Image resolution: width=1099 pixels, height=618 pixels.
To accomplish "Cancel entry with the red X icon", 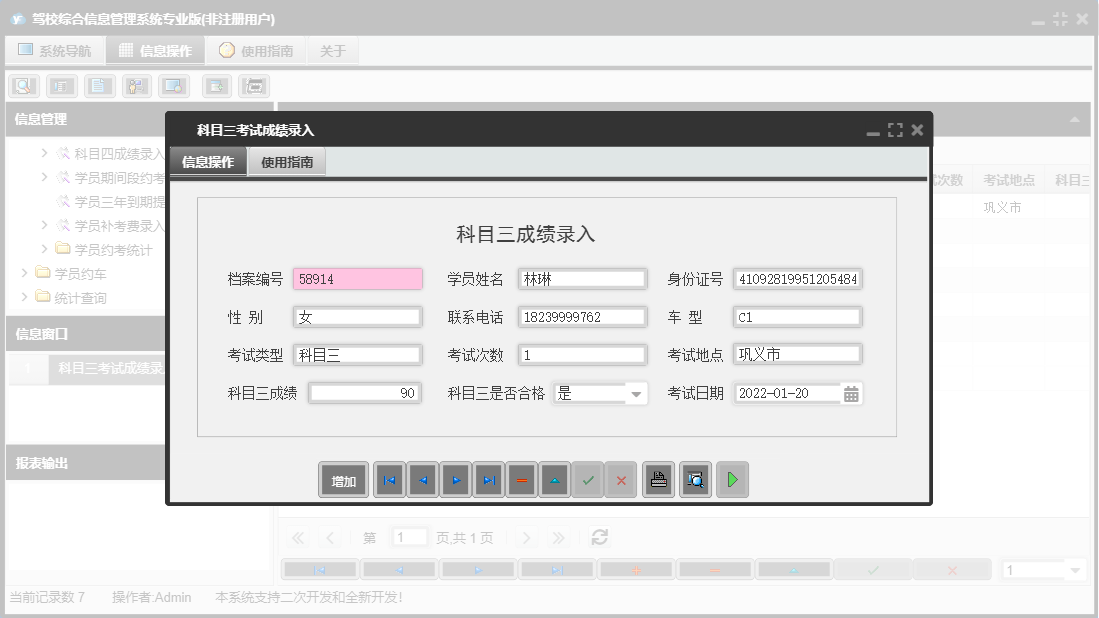I will tap(620, 479).
